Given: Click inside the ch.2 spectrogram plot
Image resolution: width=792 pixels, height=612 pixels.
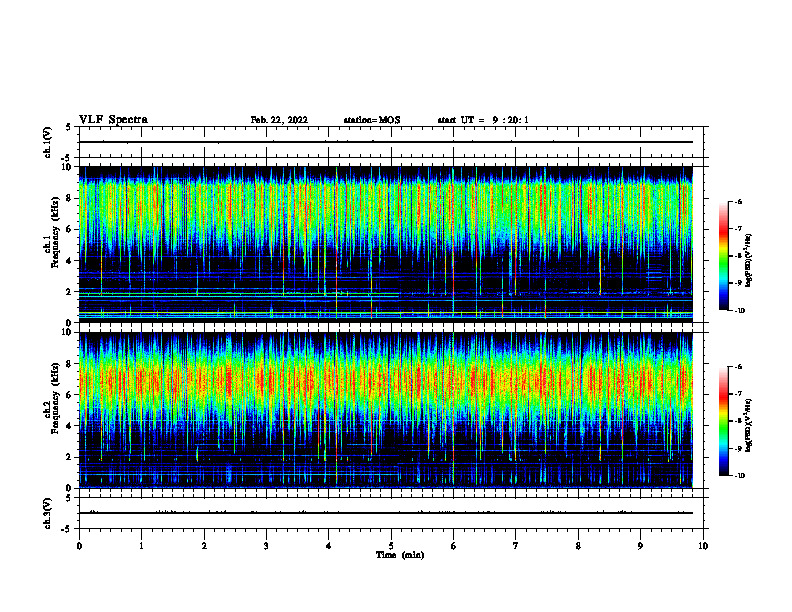Looking at the screenshot, I should tap(386, 410).
